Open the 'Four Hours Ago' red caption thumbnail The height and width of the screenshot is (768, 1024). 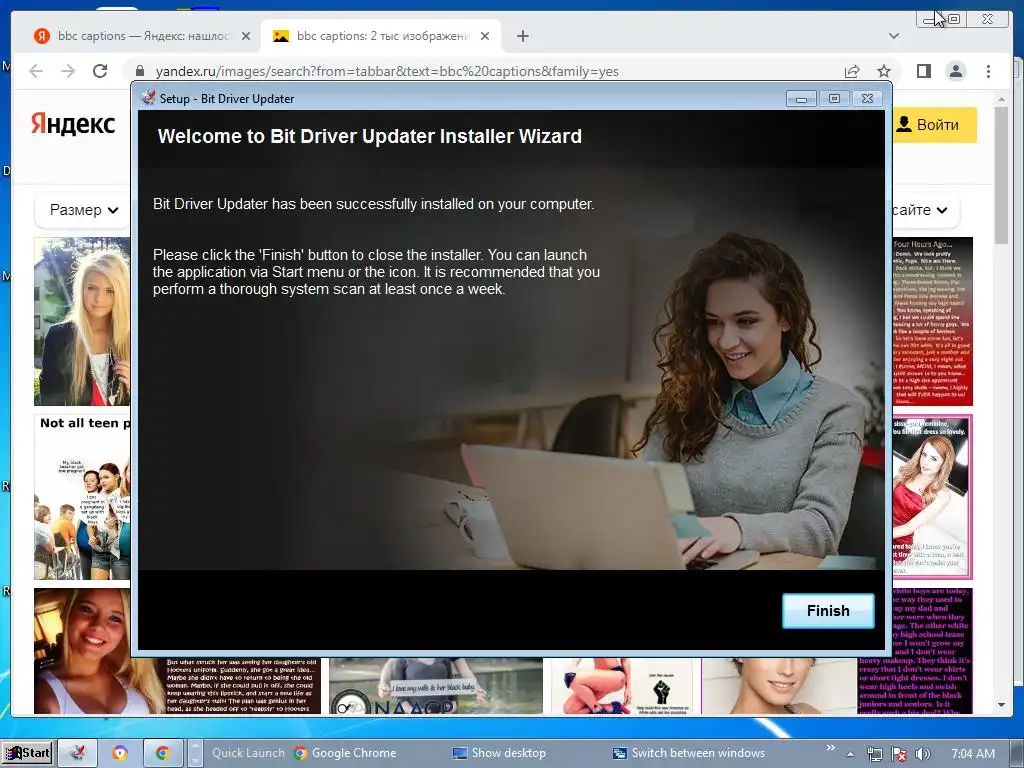point(933,321)
